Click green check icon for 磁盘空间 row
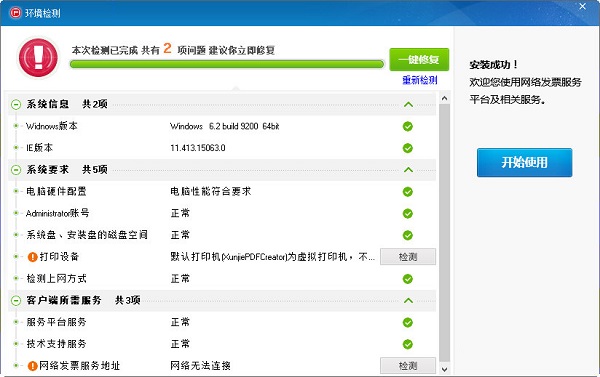The width and height of the screenshot is (600, 377). click(408, 235)
